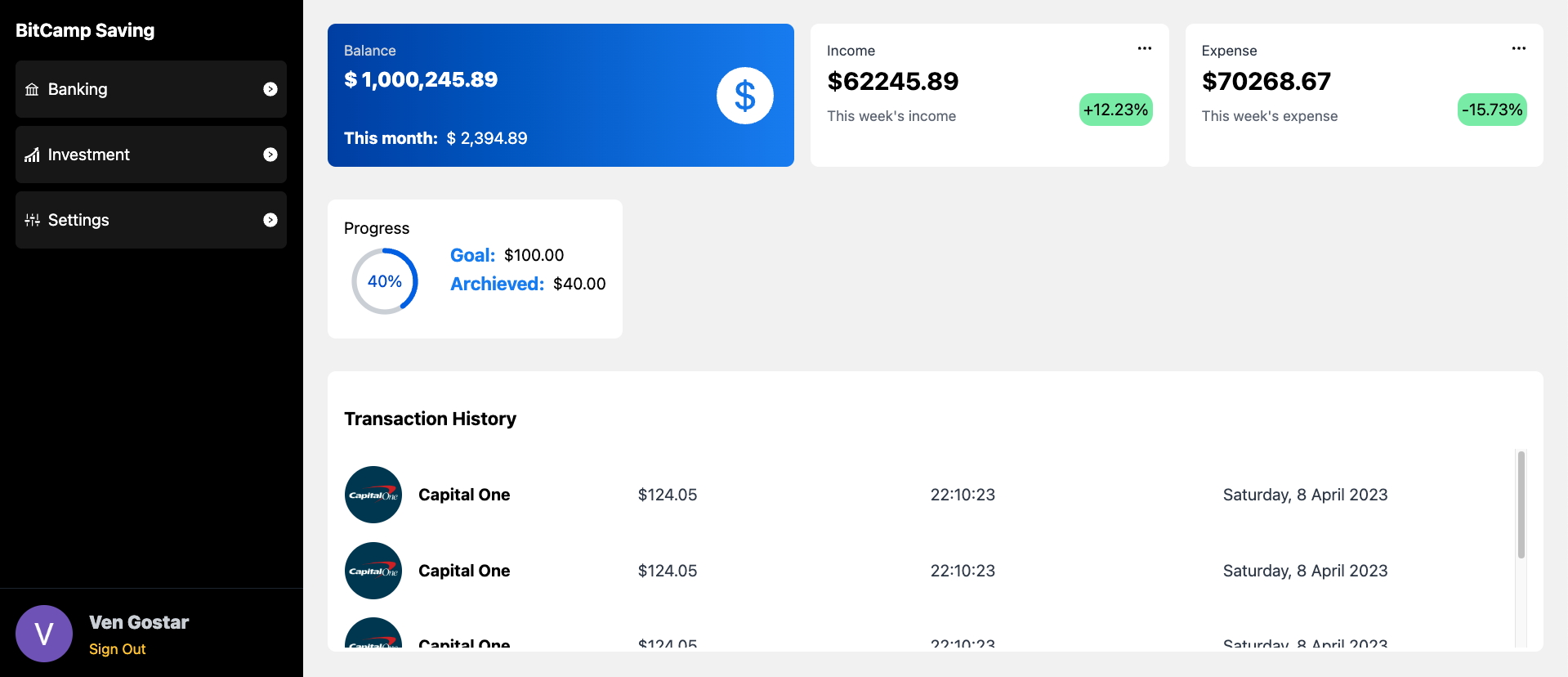Open the Banking menu item
This screenshot has width=1568, height=677.
click(x=151, y=89)
